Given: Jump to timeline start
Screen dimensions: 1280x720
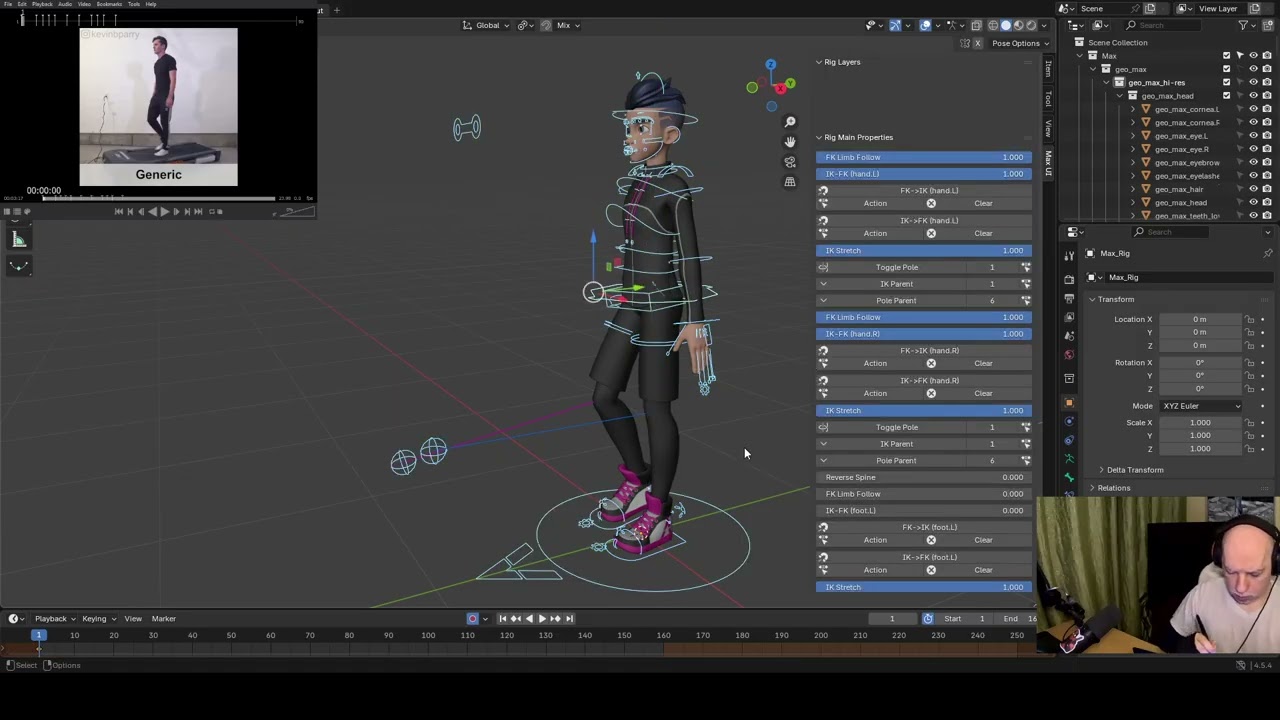Looking at the screenshot, I should tap(502, 618).
